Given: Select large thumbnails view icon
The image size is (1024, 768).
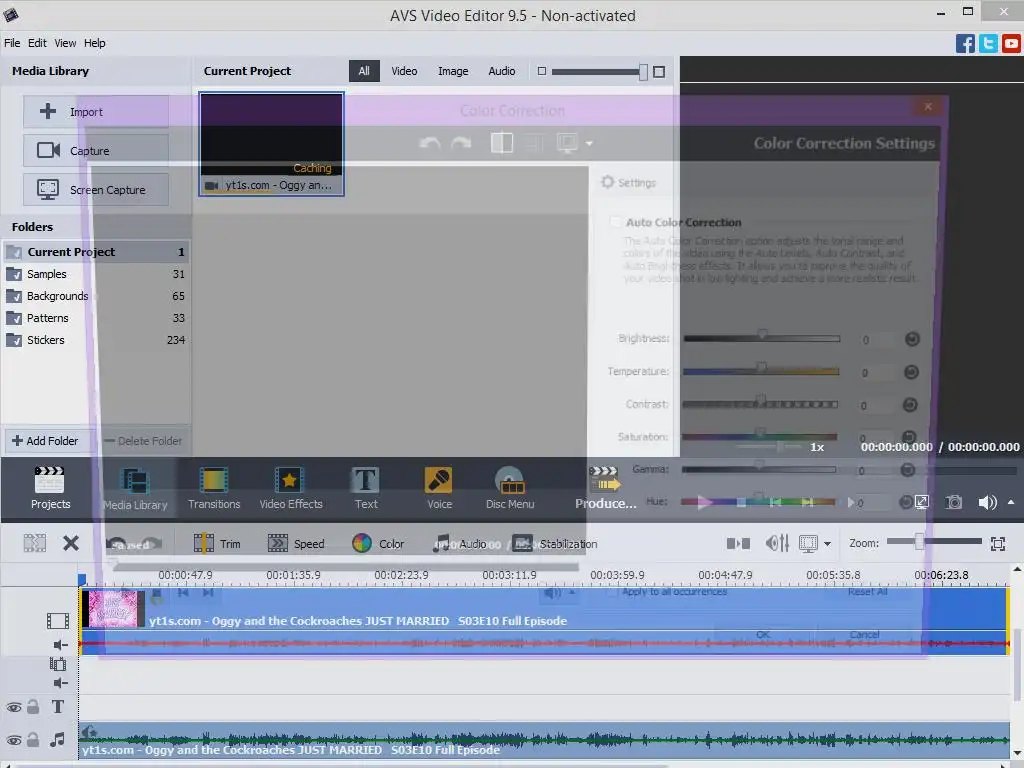Looking at the screenshot, I should coord(659,71).
